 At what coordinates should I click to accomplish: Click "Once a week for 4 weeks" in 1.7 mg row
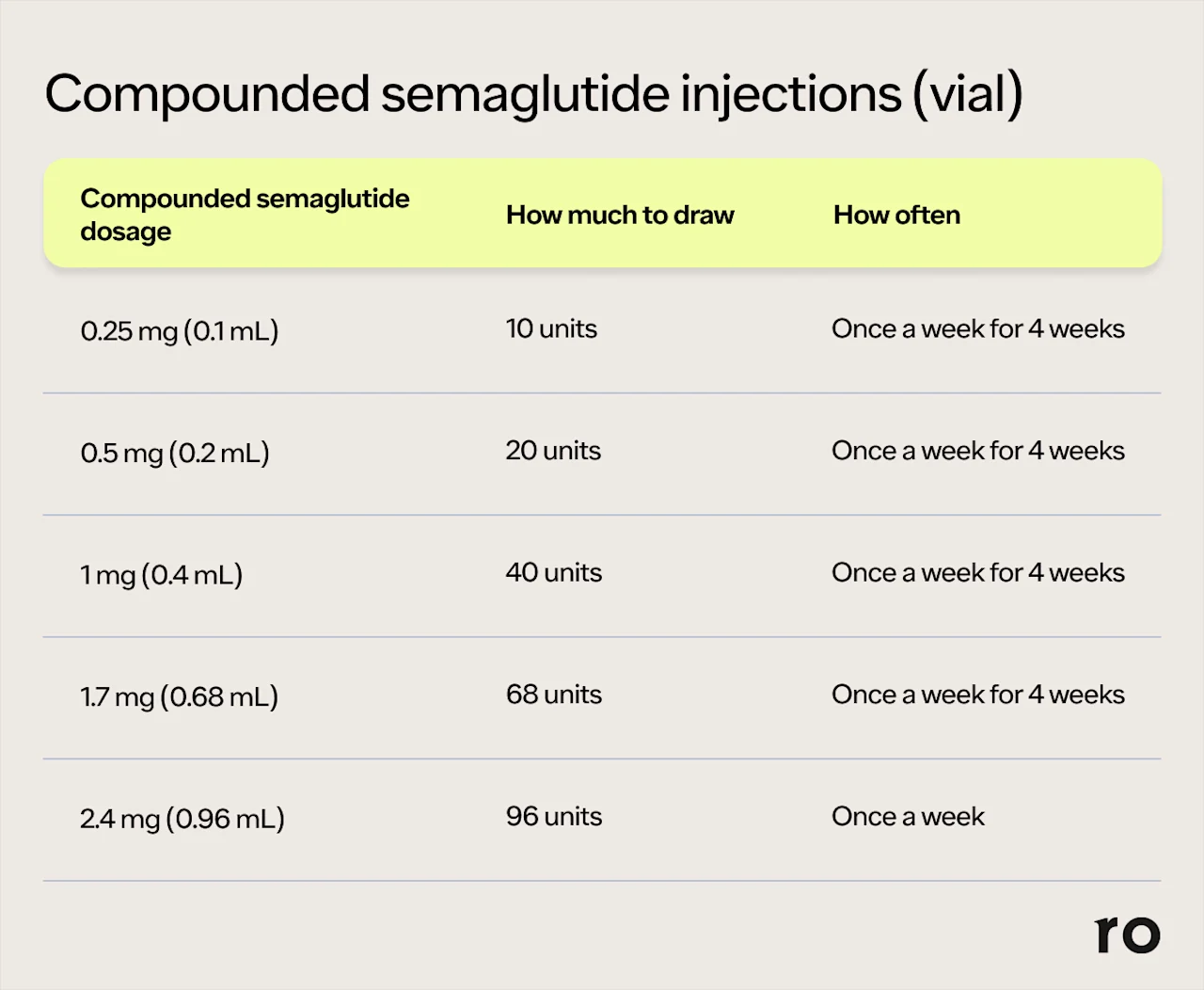click(977, 695)
